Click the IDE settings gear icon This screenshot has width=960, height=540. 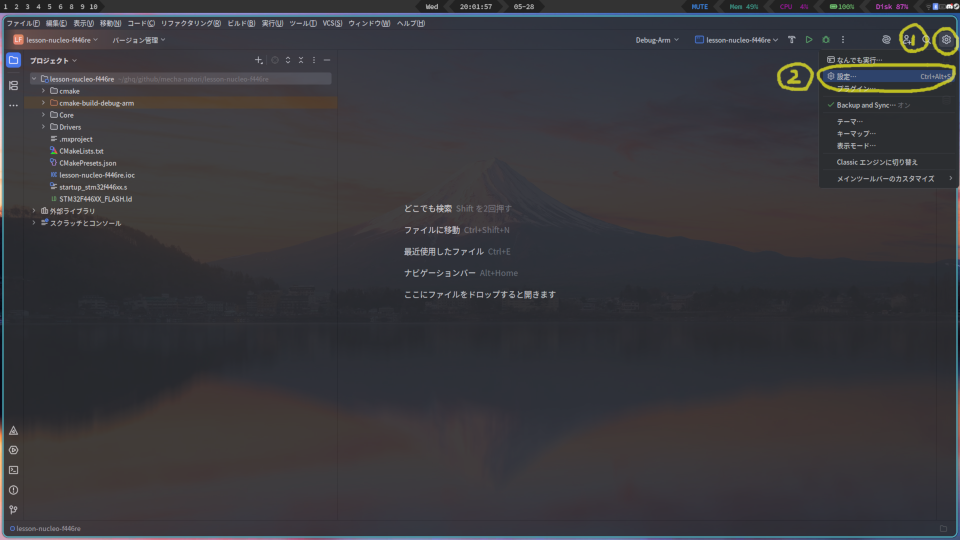click(x=947, y=40)
